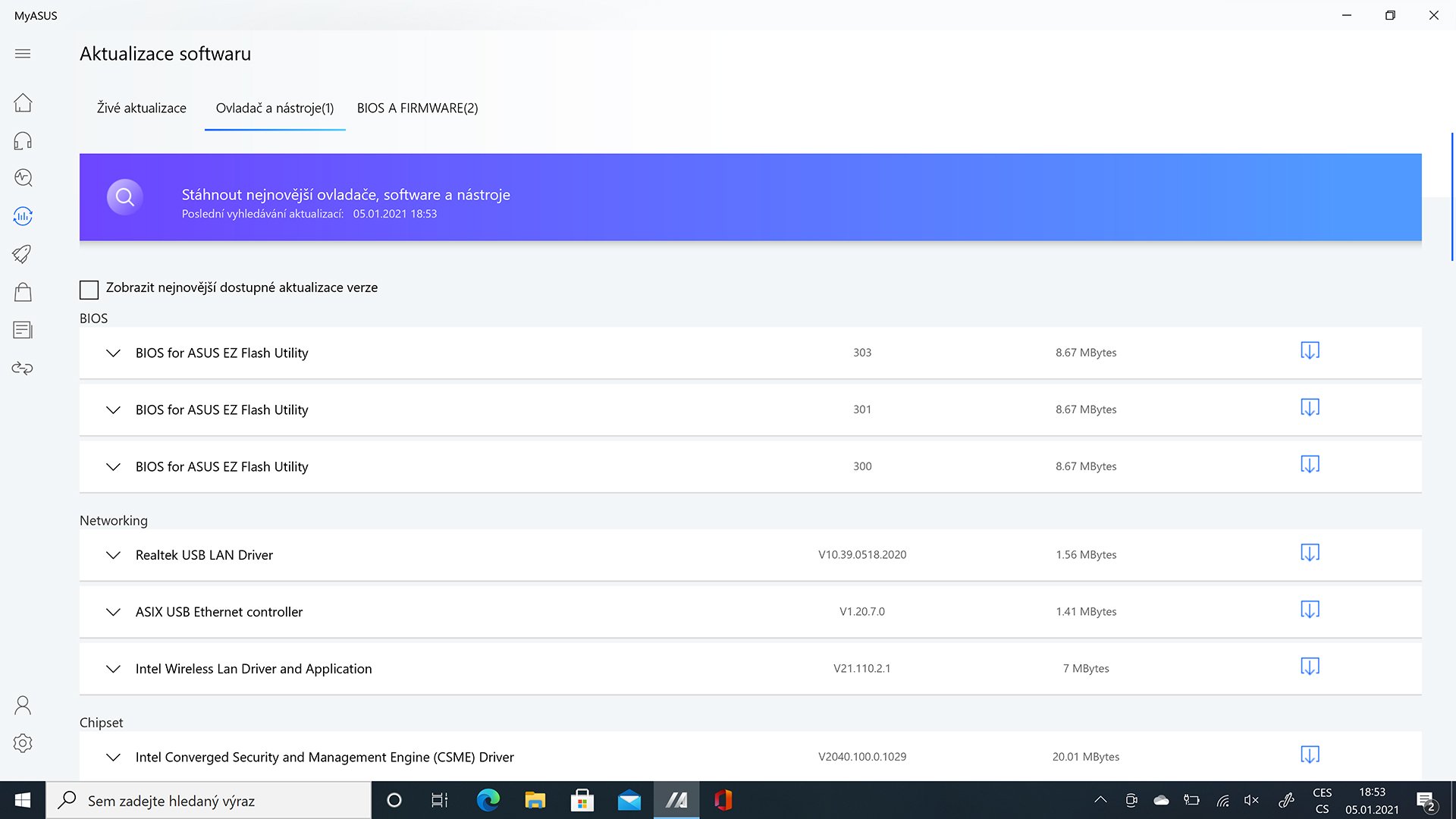Expand Intel CSME Driver row

click(113, 757)
